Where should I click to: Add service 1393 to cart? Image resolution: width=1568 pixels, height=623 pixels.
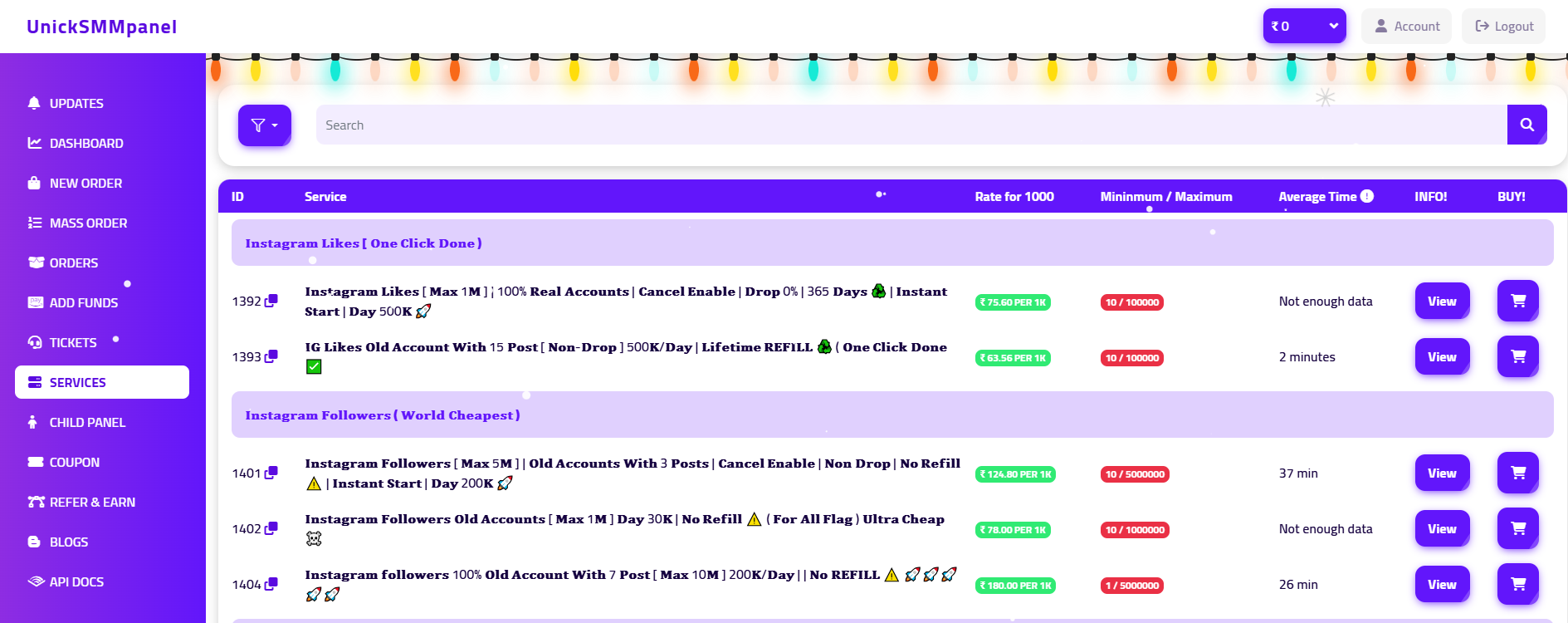click(1517, 356)
